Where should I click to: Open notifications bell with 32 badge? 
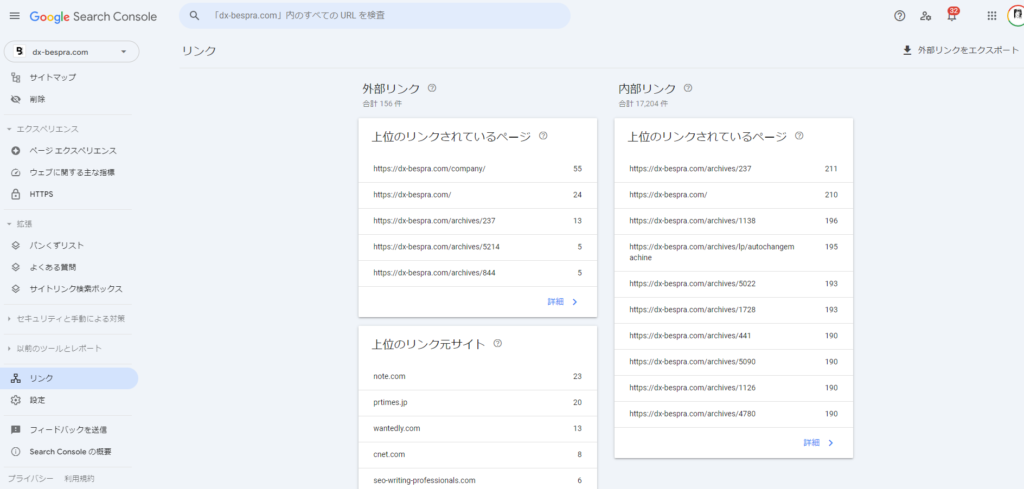(952, 15)
